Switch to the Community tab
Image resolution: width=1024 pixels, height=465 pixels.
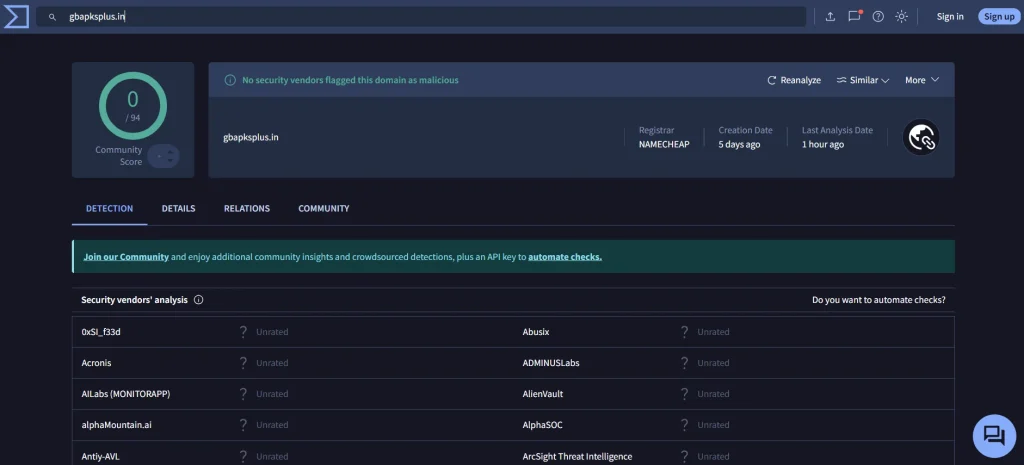(324, 208)
